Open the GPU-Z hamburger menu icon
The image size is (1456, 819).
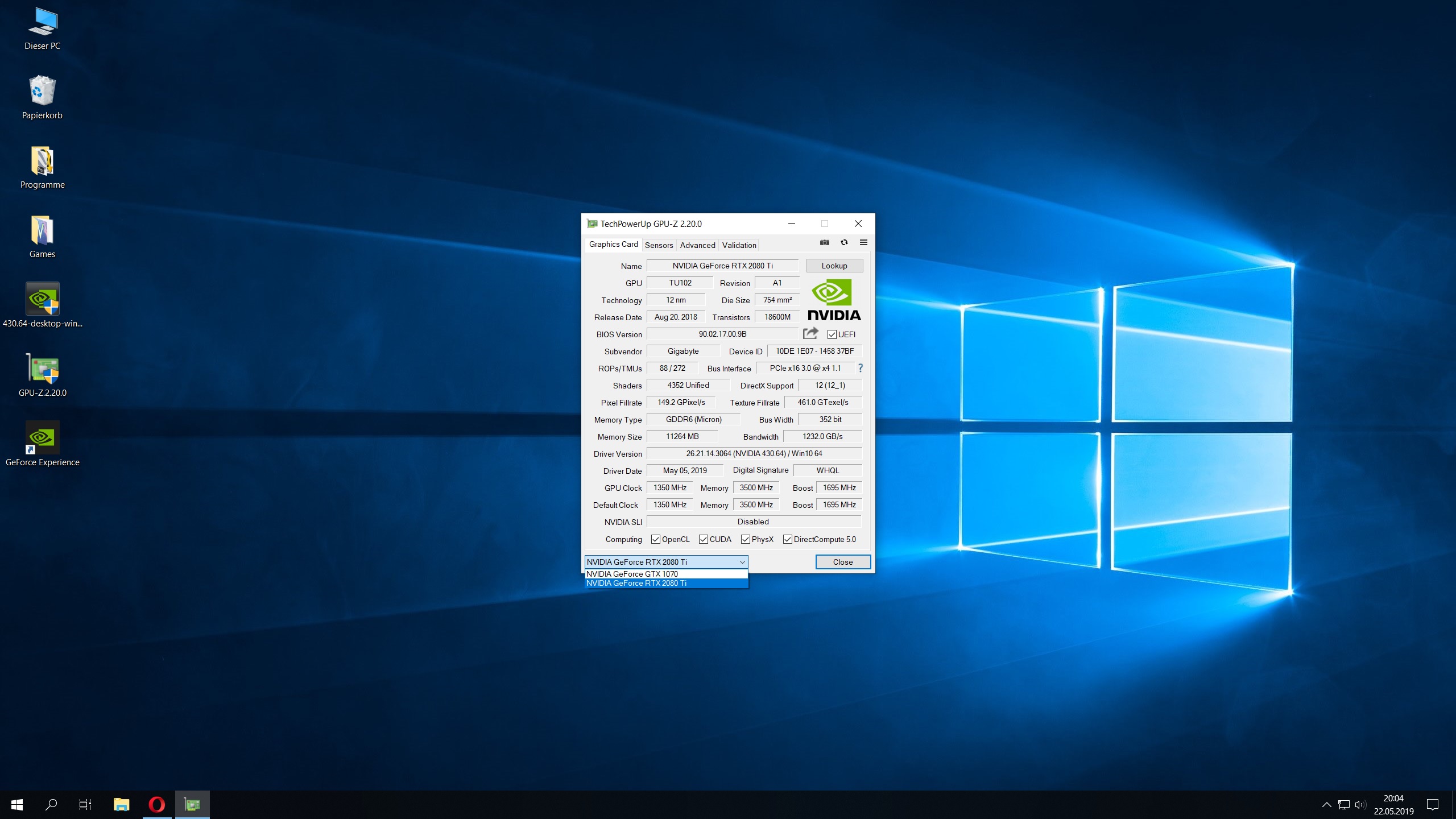(863, 243)
